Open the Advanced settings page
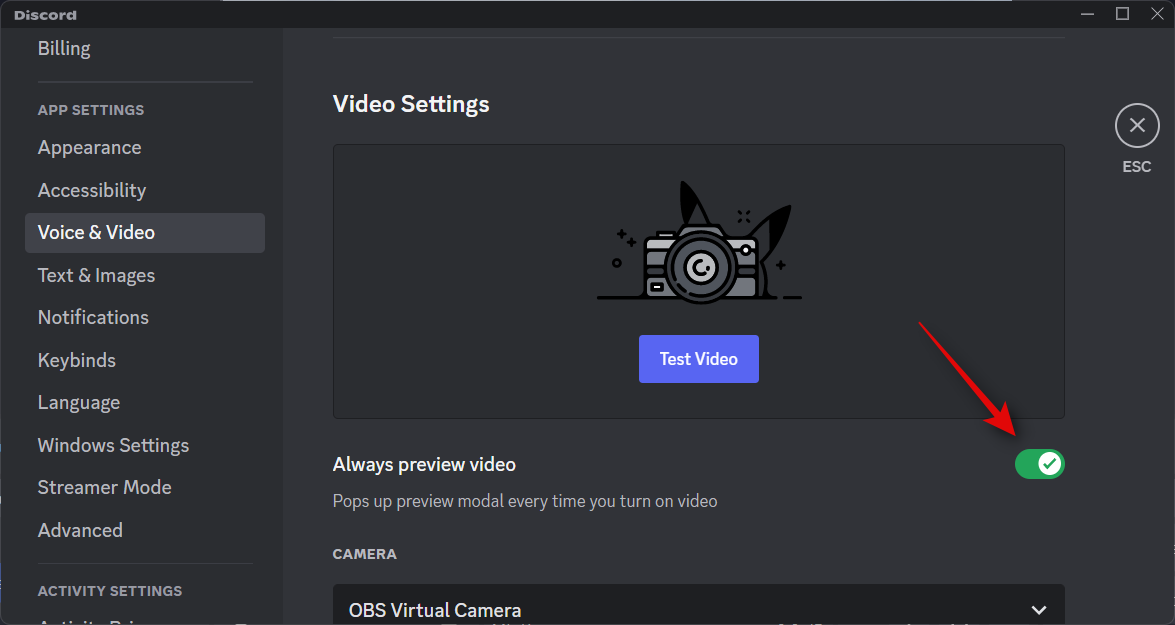 [x=80, y=531]
